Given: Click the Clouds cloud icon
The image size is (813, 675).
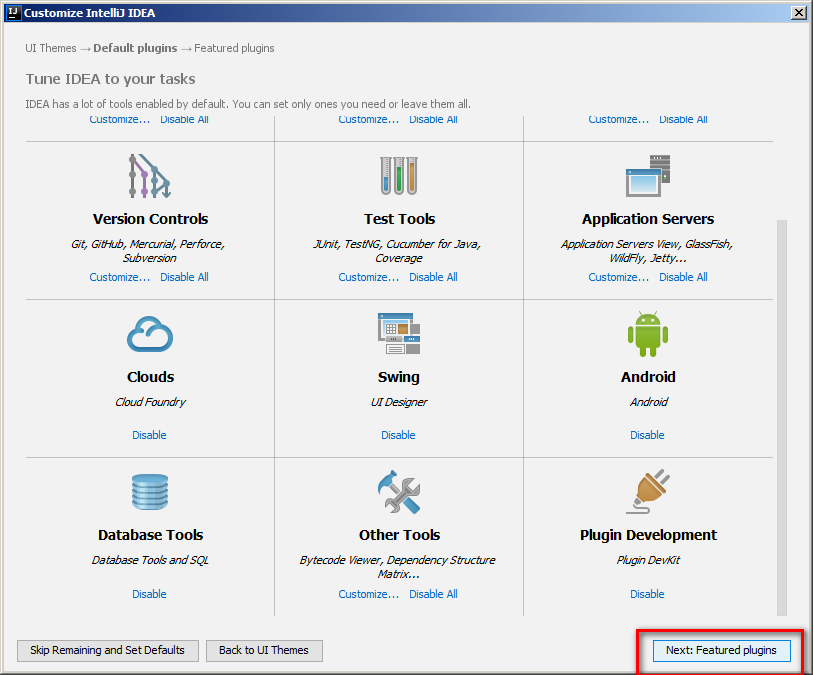Looking at the screenshot, I should coord(150,334).
